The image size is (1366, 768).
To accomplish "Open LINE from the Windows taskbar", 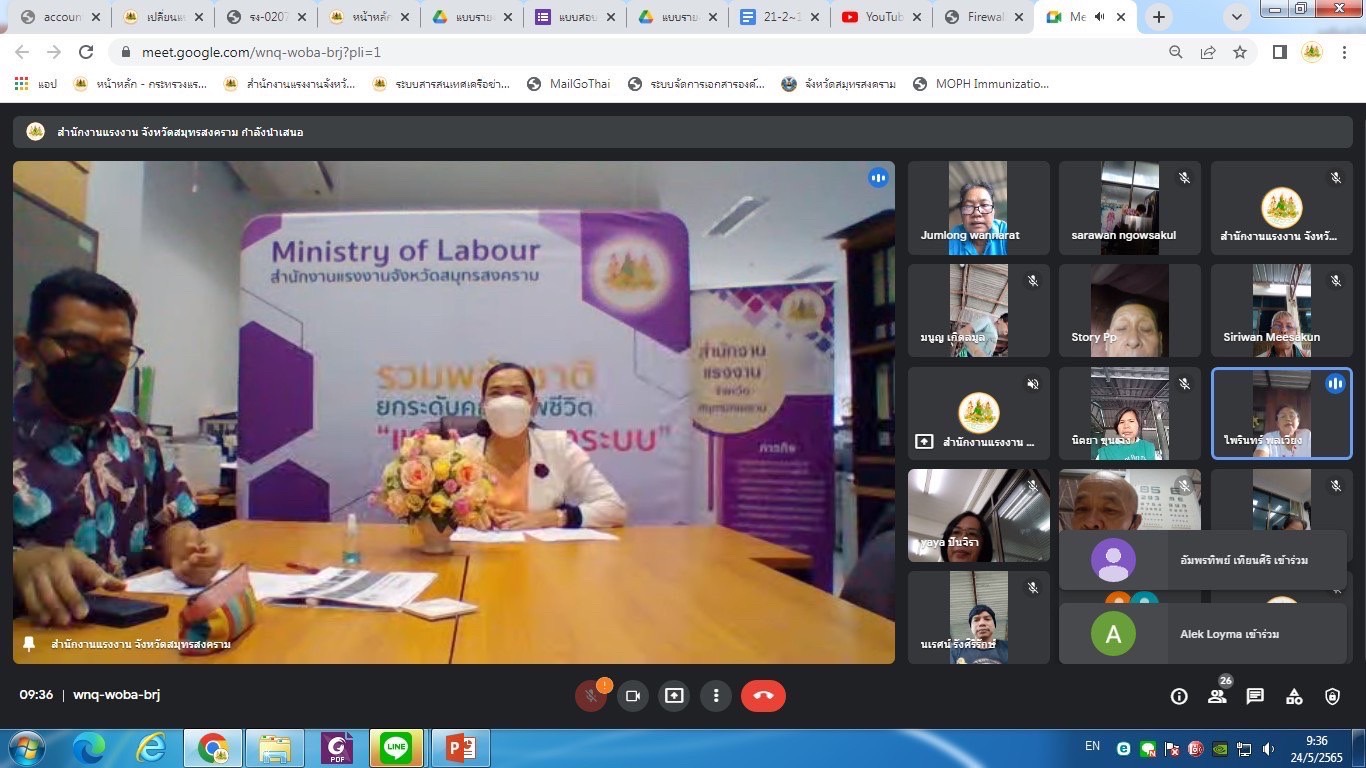I will [x=396, y=748].
